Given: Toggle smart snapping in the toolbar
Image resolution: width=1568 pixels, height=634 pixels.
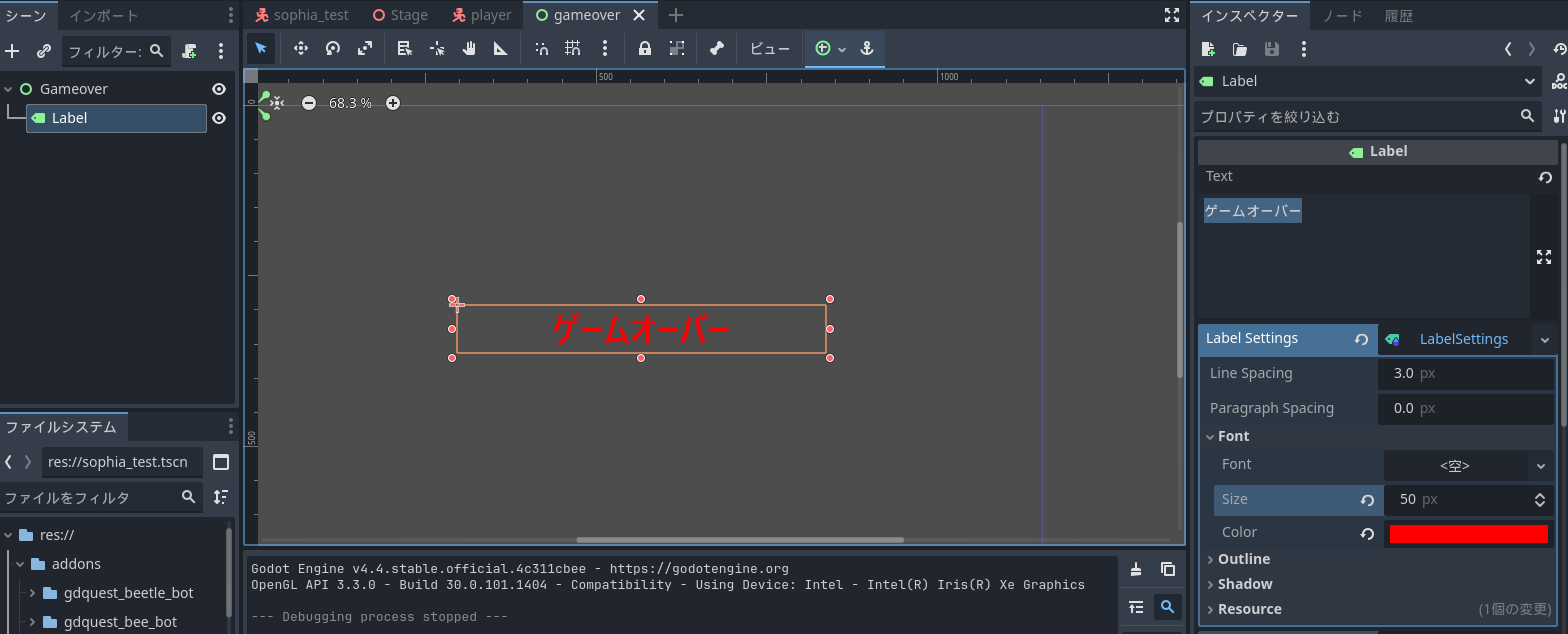Looking at the screenshot, I should click(541, 48).
